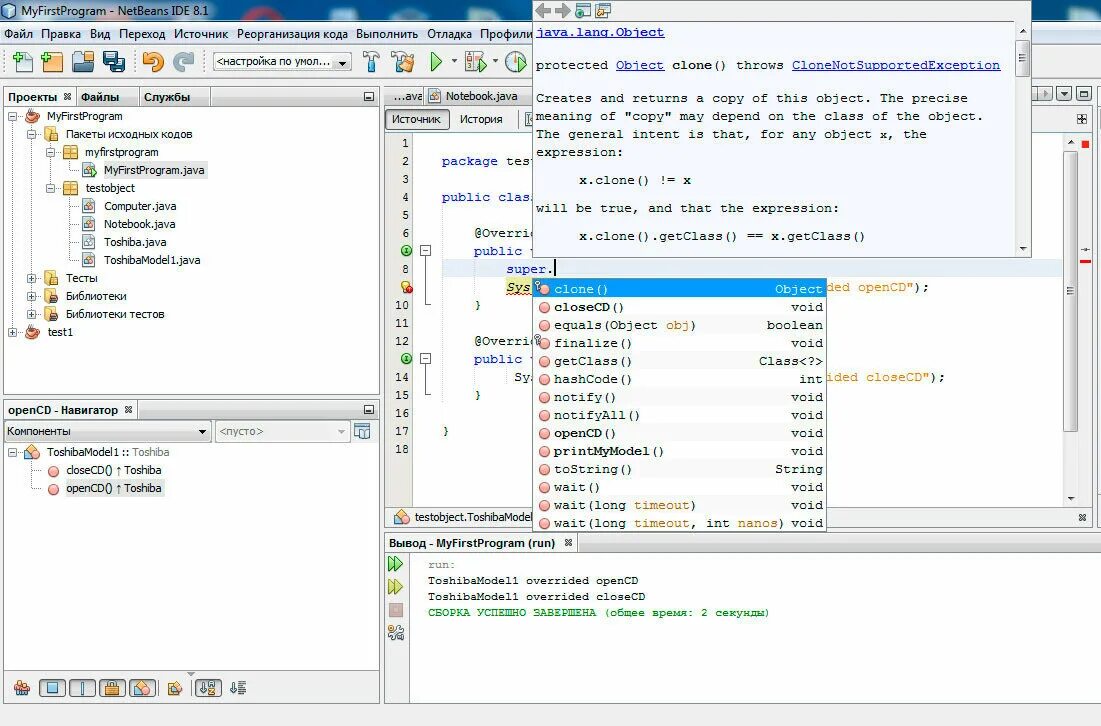Screen dimensions: 1101x726
Task: Toggle show fields filter in Navigator
Action: coord(52,688)
